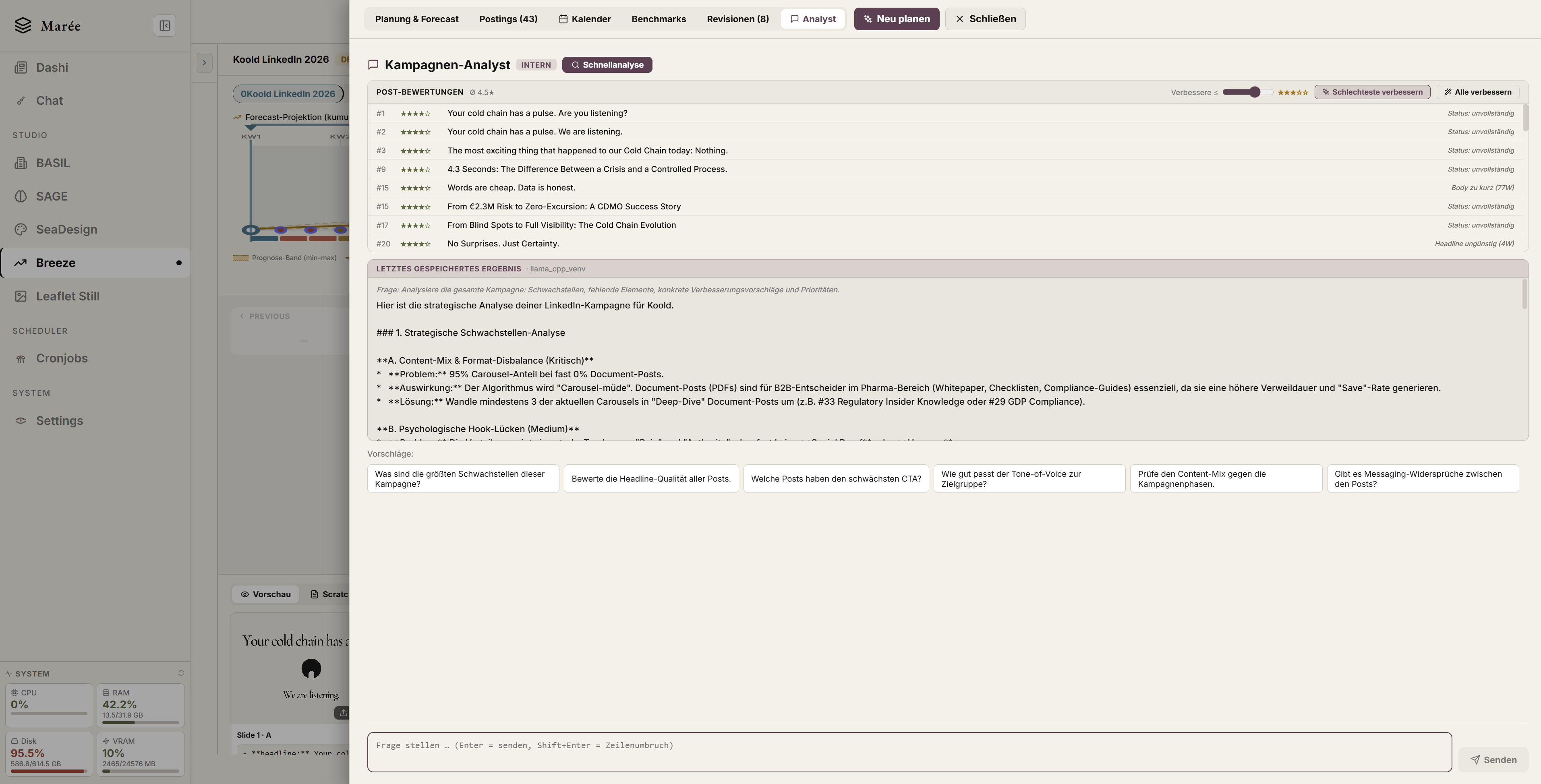
Task: Open the Revisionen (8) tab
Action: [x=737, y=19]
